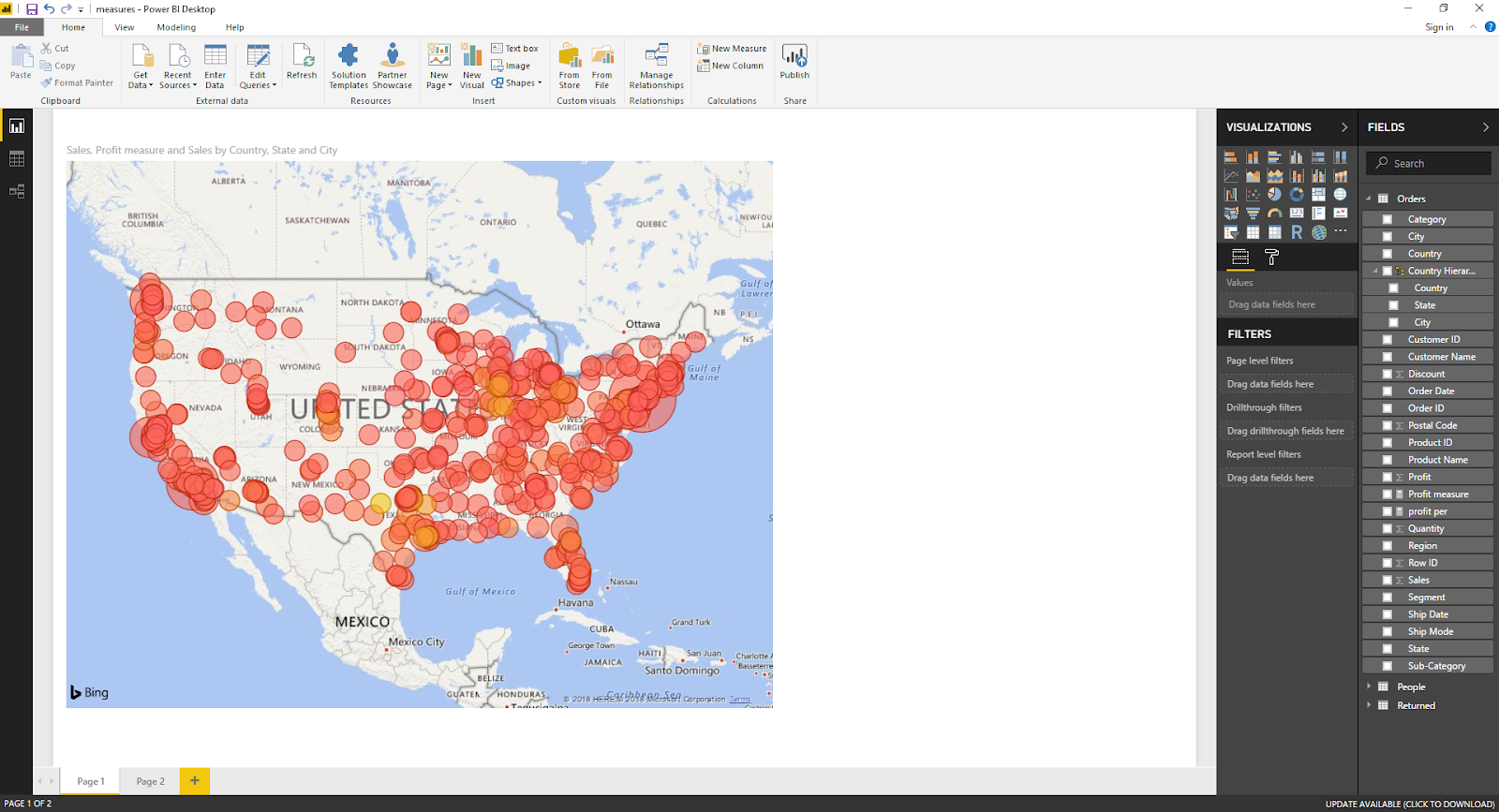Collapse the Fields pane with its chevron
This screenshot has height=812, width=1499.
tap(1486, 127)
